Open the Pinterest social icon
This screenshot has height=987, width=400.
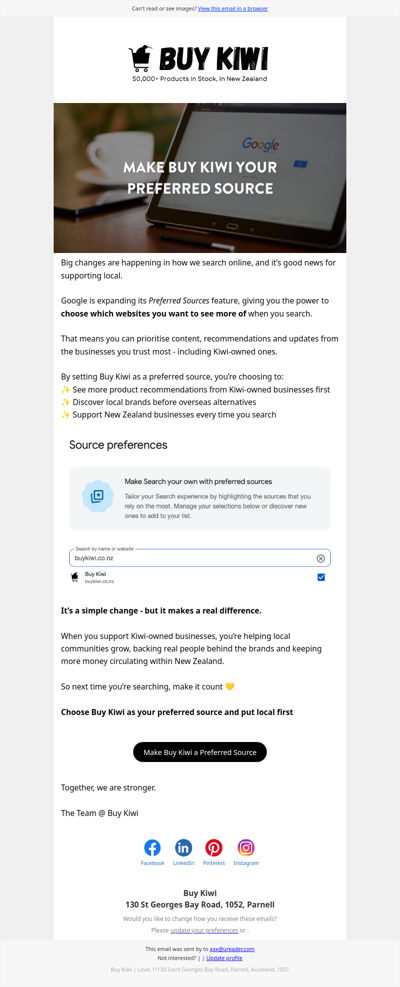click(x=214, y=847)
